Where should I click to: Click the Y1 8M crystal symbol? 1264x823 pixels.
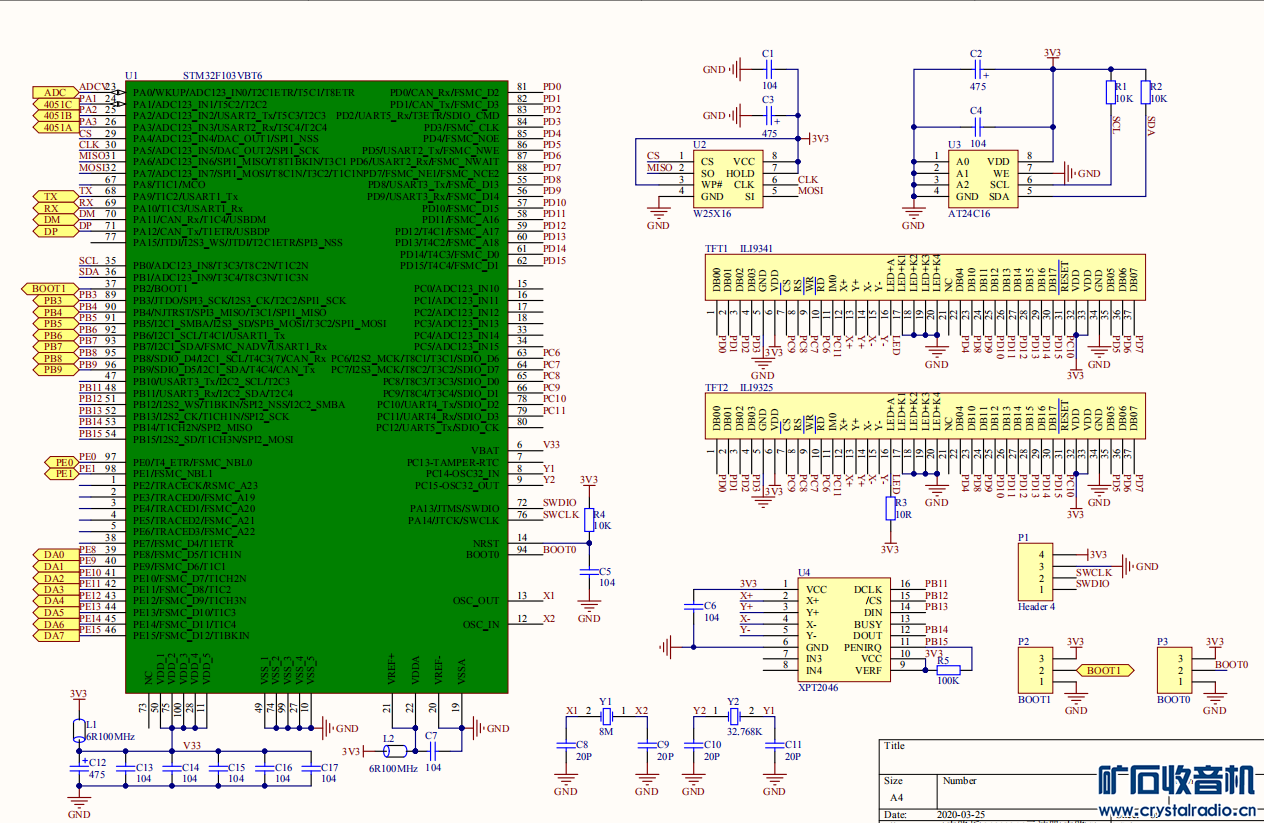pos(606,715)
